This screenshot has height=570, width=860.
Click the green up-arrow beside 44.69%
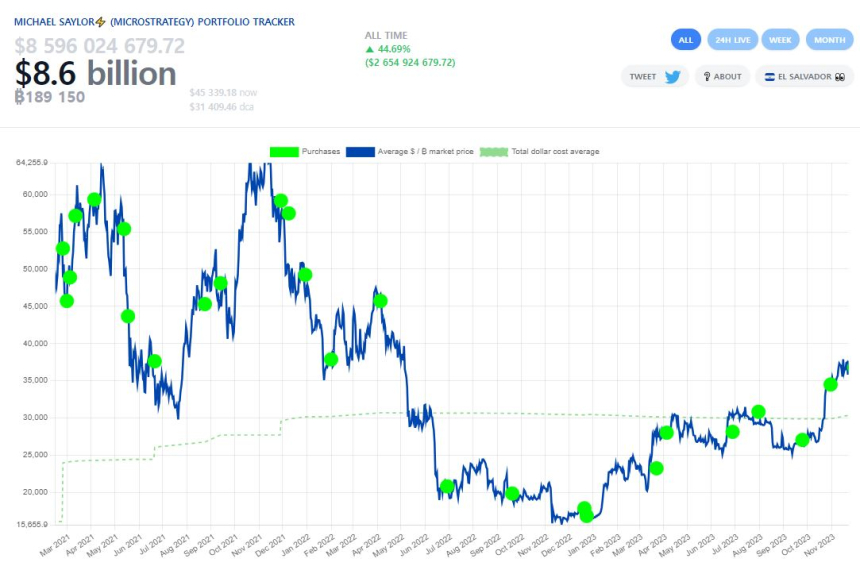point(370,49)
